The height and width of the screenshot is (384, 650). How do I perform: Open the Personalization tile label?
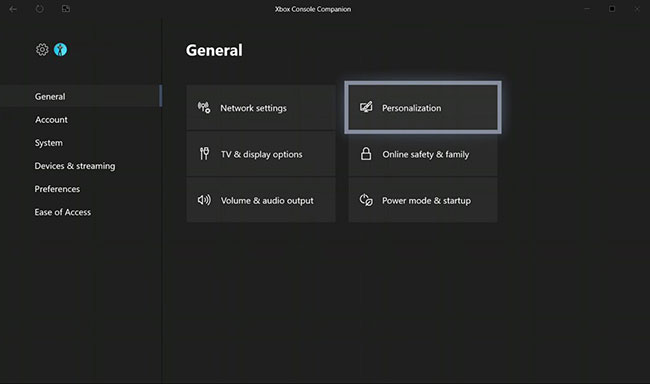(412, 108)
